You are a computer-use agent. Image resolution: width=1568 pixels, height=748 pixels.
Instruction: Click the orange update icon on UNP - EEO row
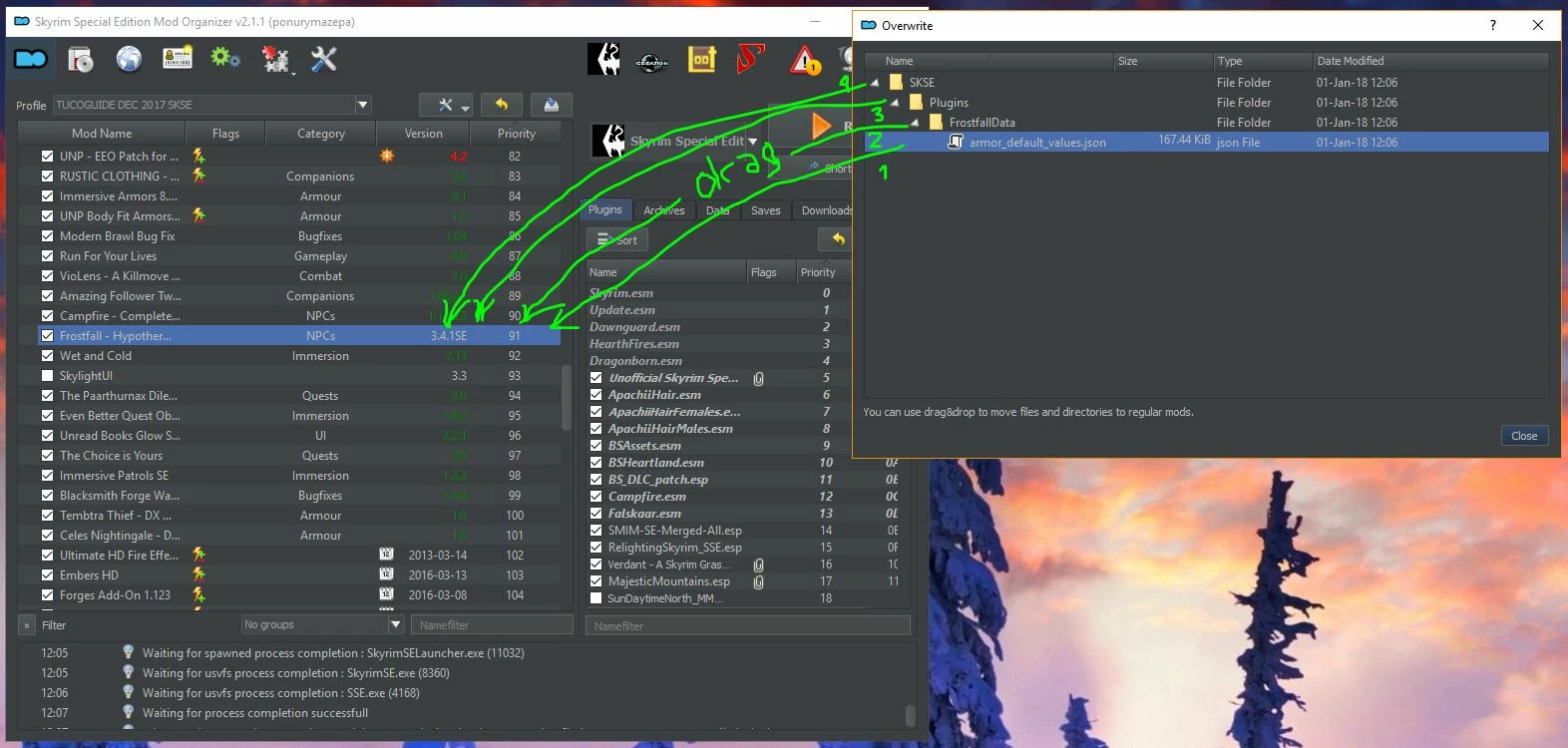(387, 156)
